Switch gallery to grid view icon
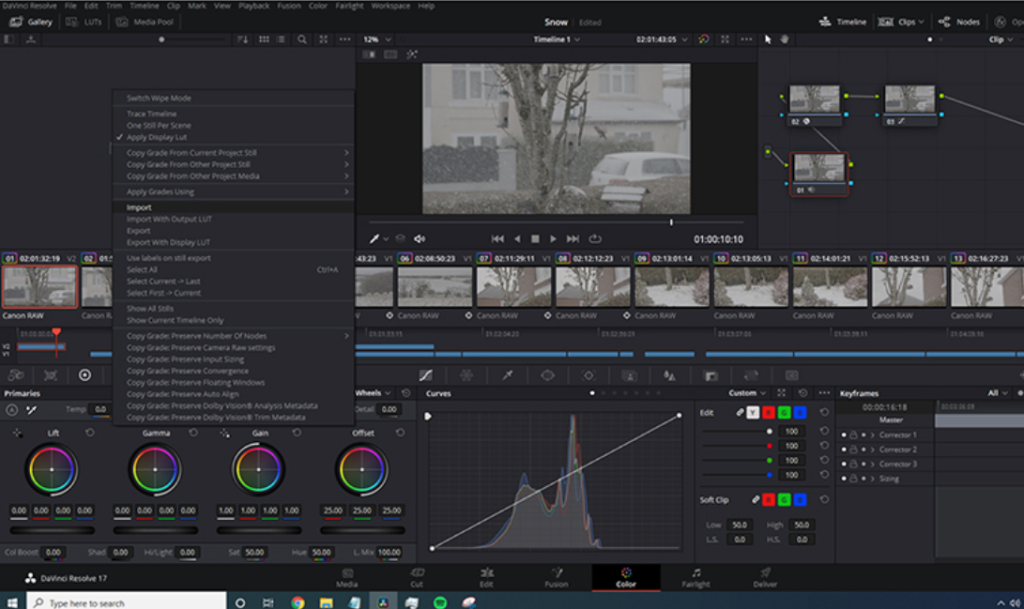The image size is (1024, 609). point(264,39)
